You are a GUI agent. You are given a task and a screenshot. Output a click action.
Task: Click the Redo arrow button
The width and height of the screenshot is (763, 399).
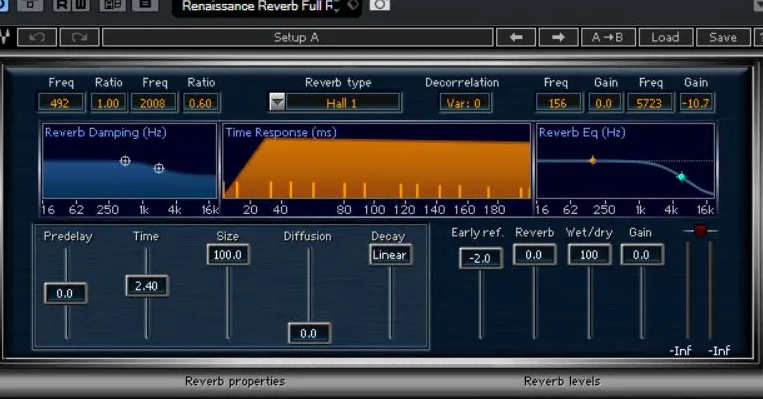79,37
